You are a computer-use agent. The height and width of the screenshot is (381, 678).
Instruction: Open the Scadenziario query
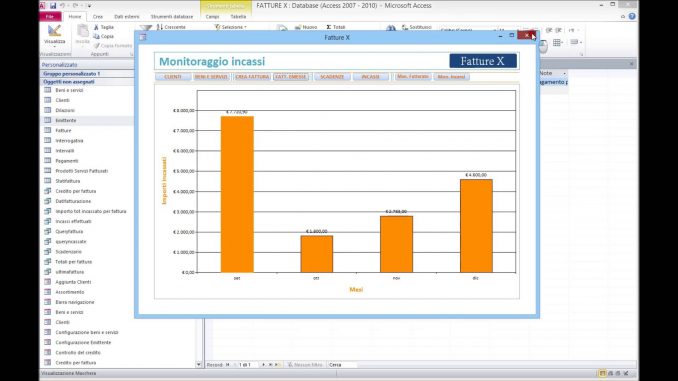[x=68, y=252]
